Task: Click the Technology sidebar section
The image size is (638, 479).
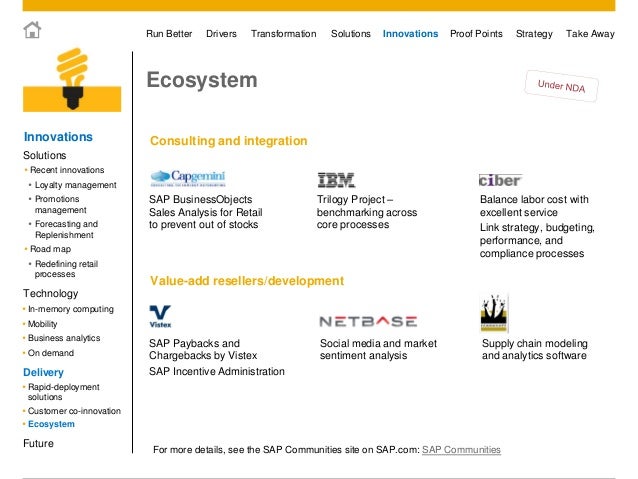Action: click(50, 293)
